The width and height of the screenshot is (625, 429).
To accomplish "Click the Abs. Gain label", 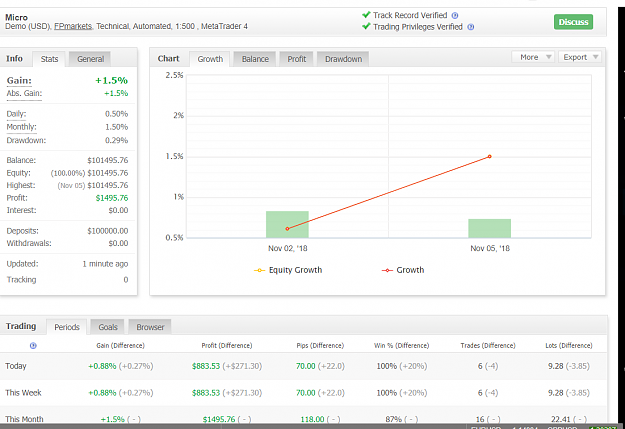I will [24, 93].
